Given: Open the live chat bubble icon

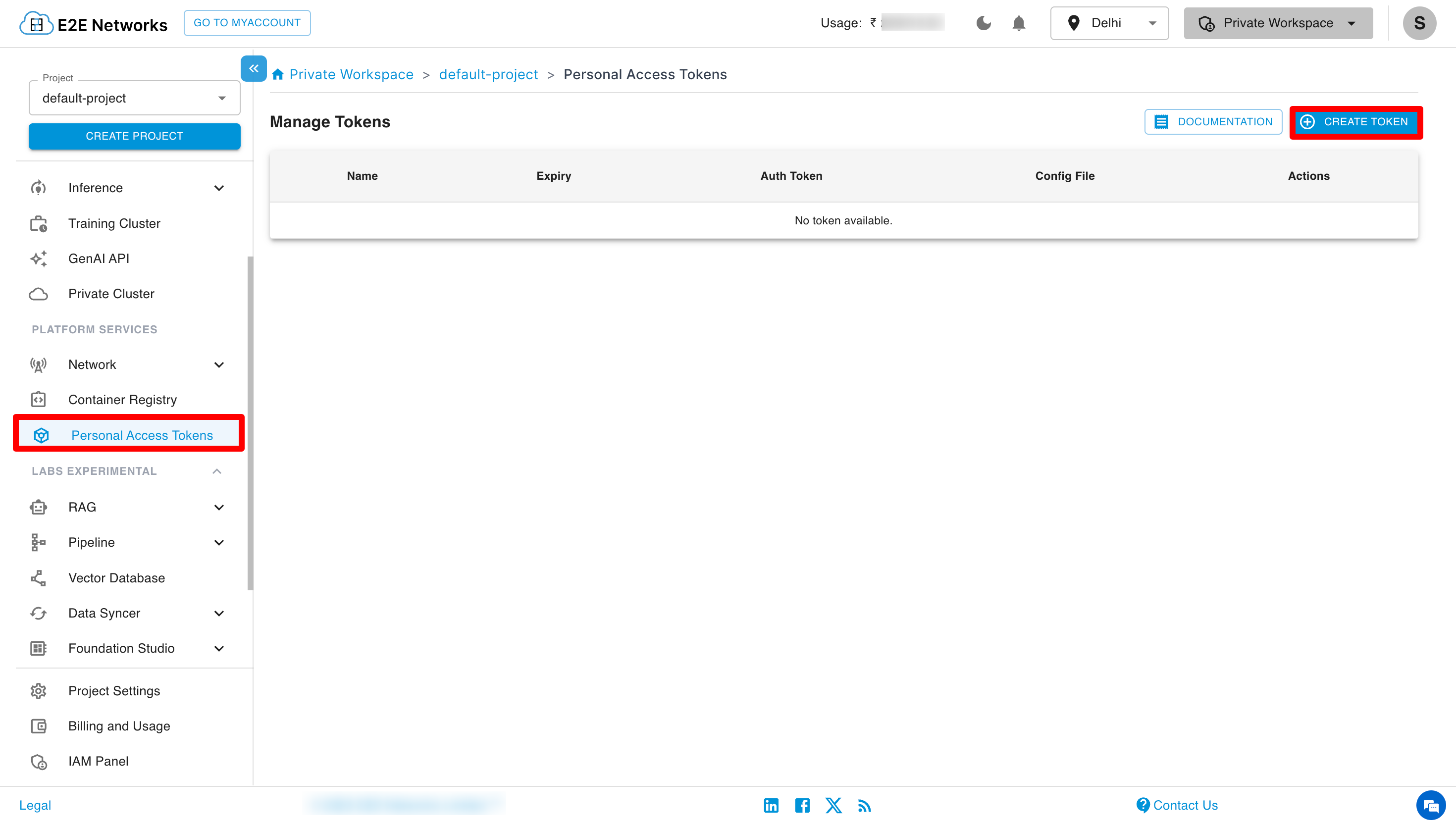Looking at the screenshot, I should point(1430,805).
